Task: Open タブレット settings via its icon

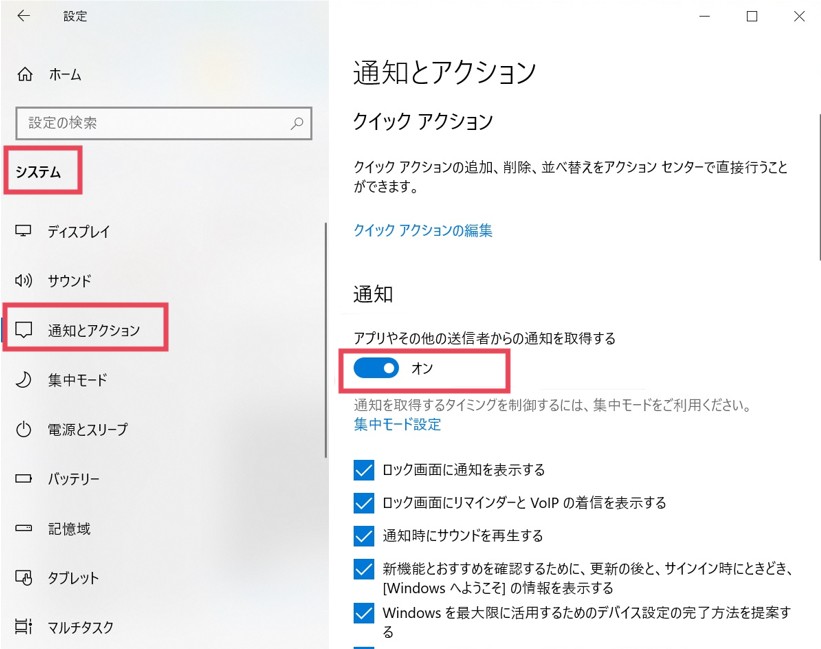Action: pyautogui.click(x=24, y=578)
